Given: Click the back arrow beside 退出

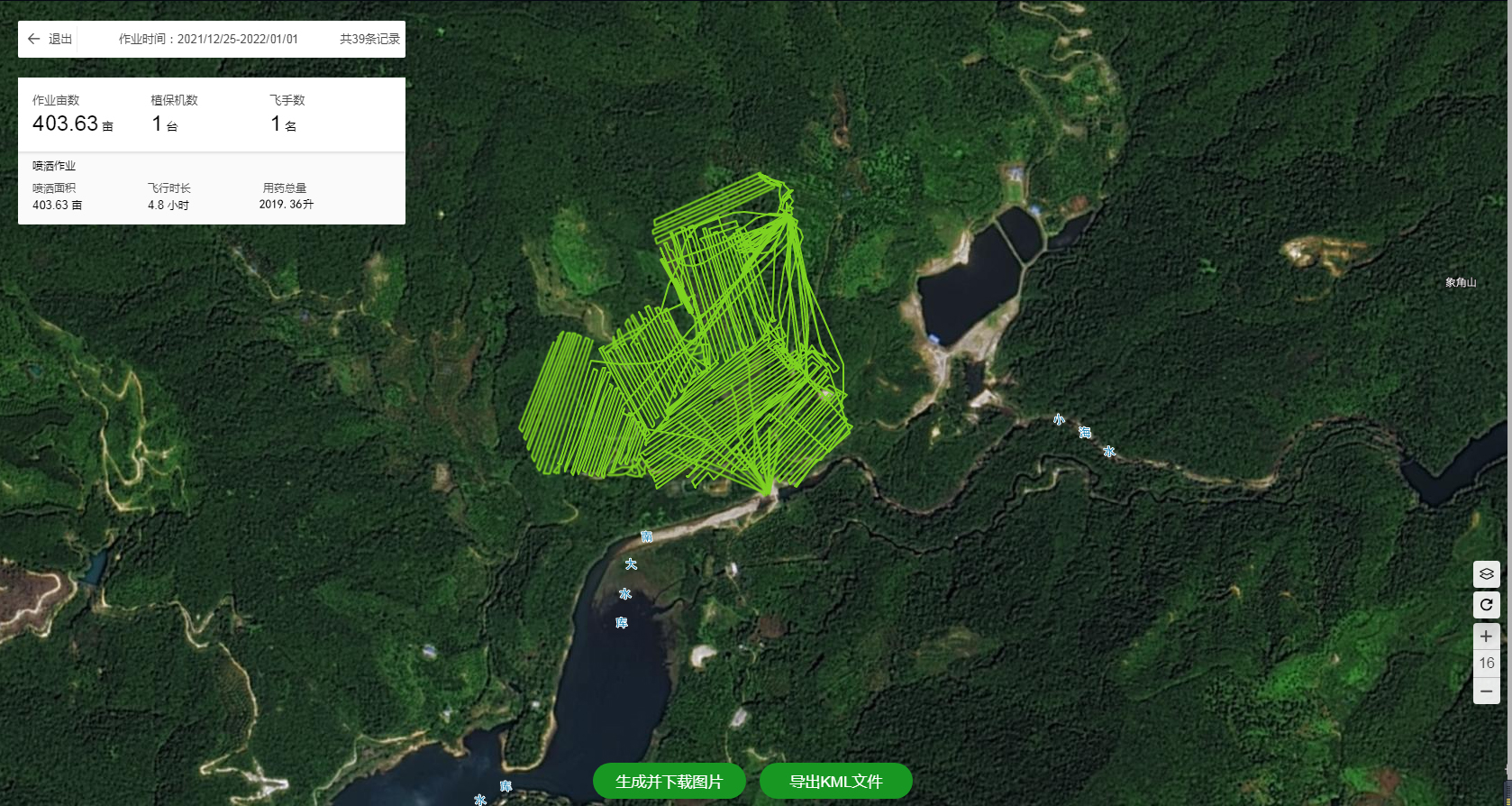Looking at the screenshot, I should click(33, 39).
